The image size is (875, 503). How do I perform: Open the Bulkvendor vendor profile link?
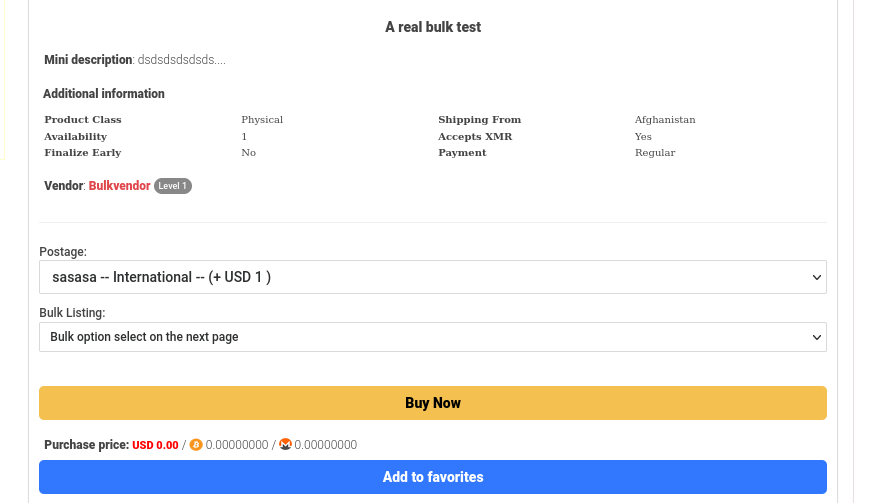tap(119, 186)
